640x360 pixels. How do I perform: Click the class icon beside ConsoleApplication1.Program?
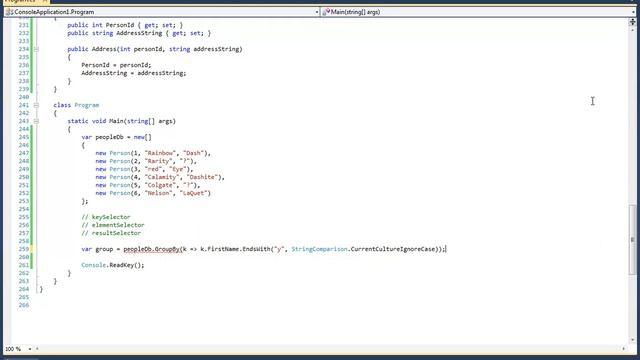point(9,12)
